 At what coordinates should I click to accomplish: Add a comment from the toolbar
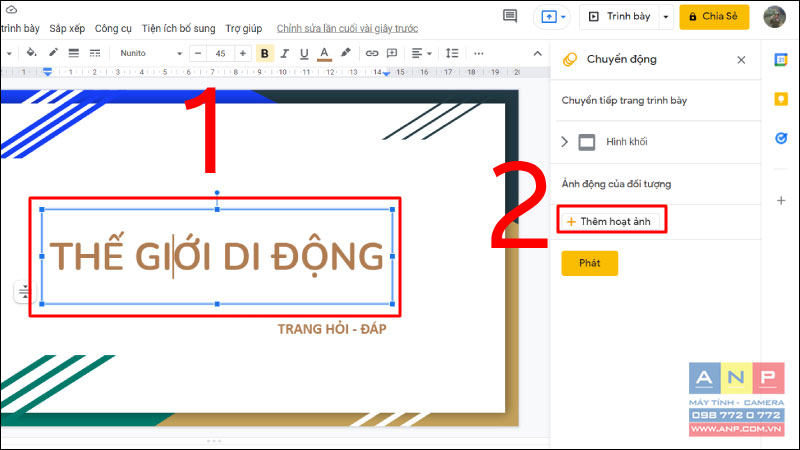point(392,53)
